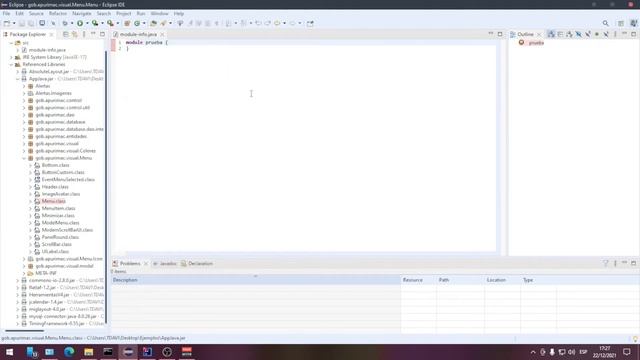Switch to the Declaration tab
The height and width of the screenshot is (360, 640).
197,264
